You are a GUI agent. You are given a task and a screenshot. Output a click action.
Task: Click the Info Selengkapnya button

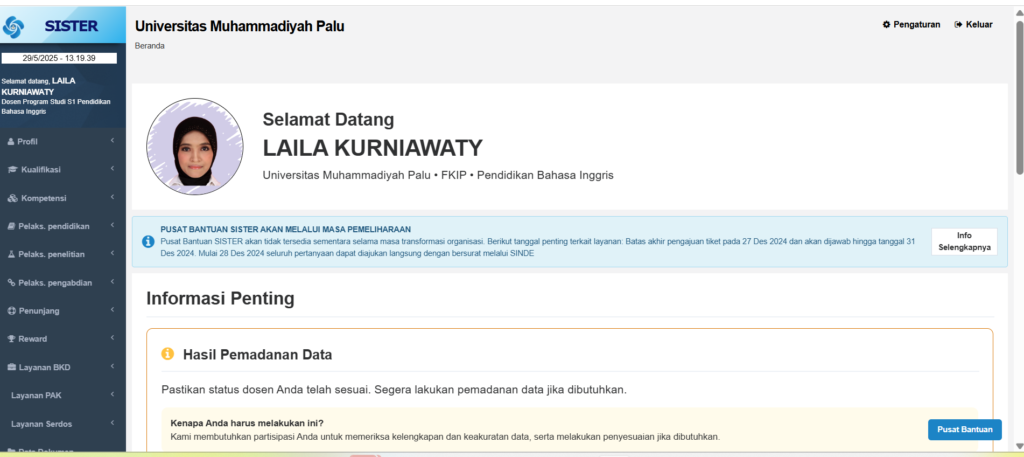point(964,242)
